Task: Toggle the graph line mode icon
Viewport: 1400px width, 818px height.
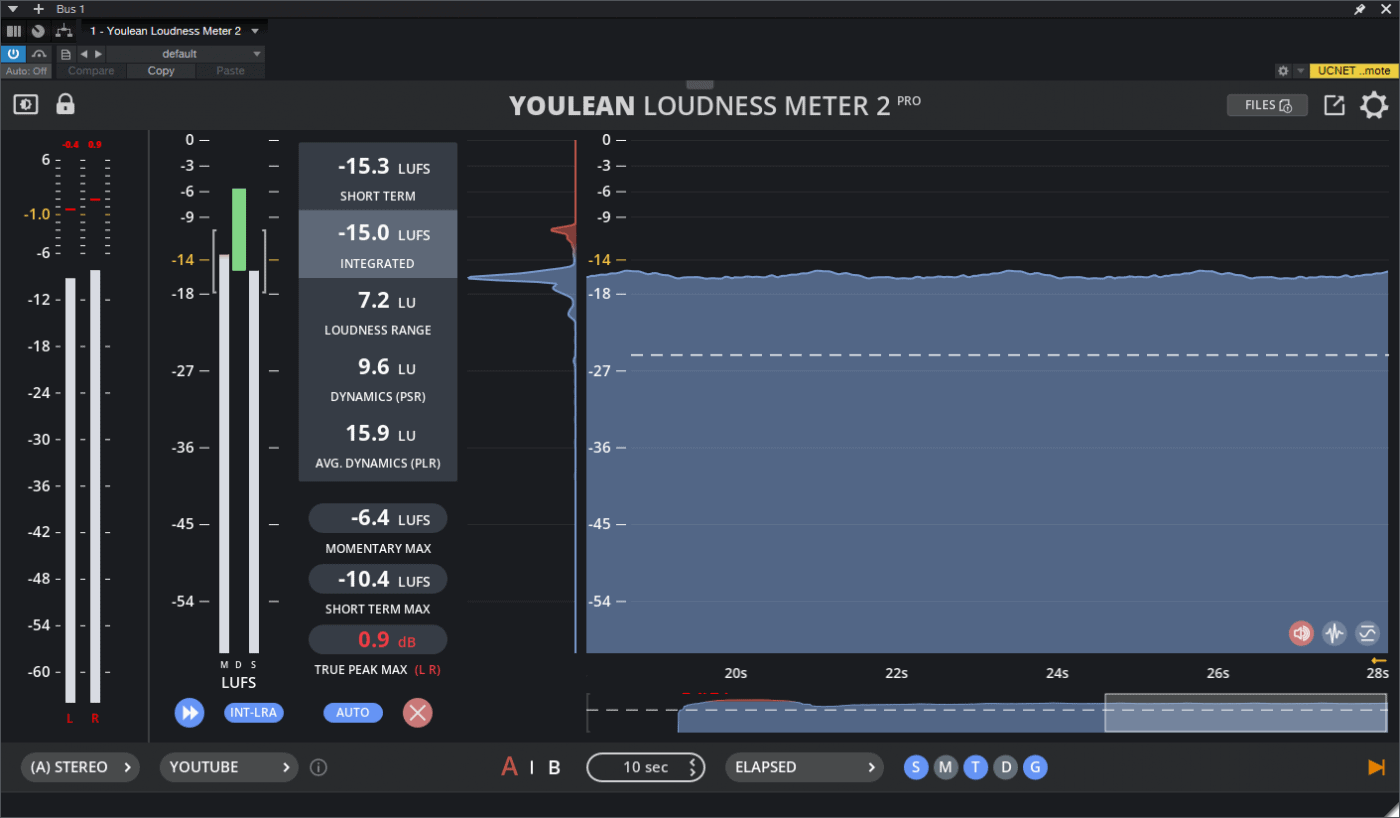Action: tap(1367, 633)
